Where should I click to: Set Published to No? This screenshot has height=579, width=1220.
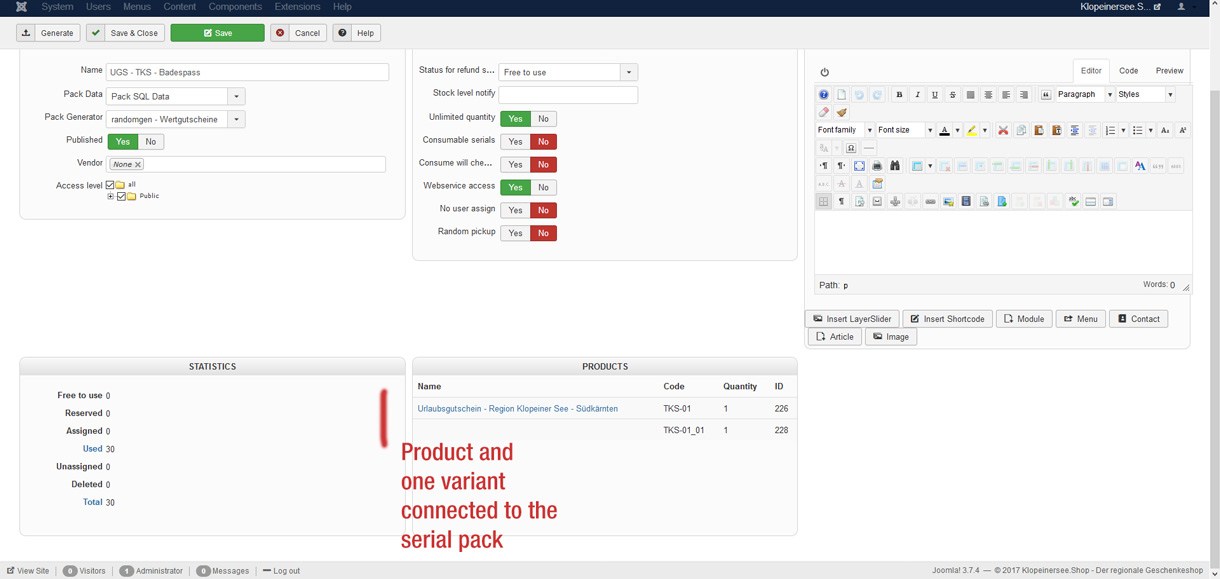151,142
